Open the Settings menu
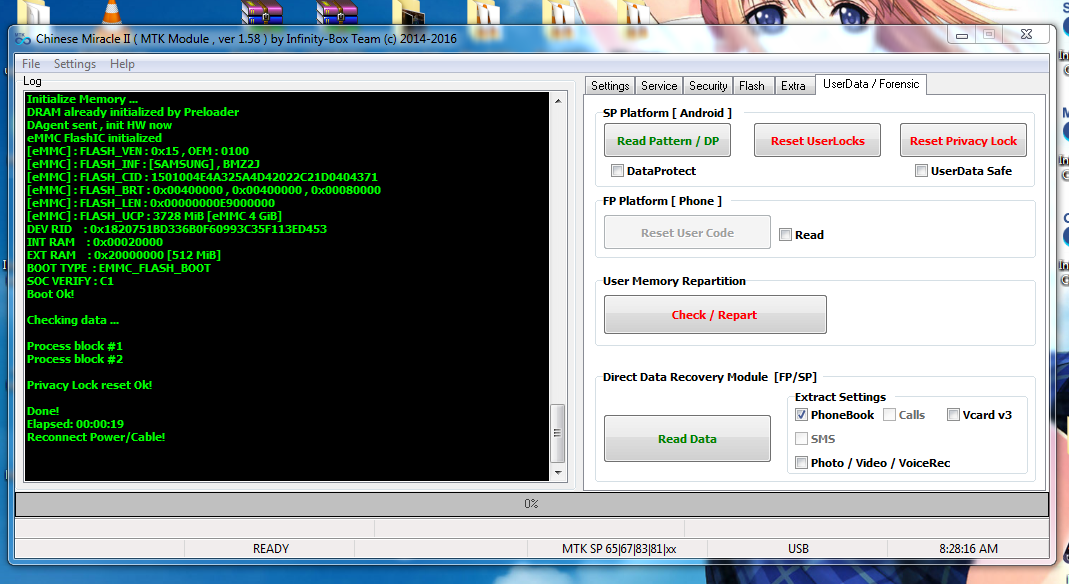This screenshot has width=1069, height=584. (75, 64)
